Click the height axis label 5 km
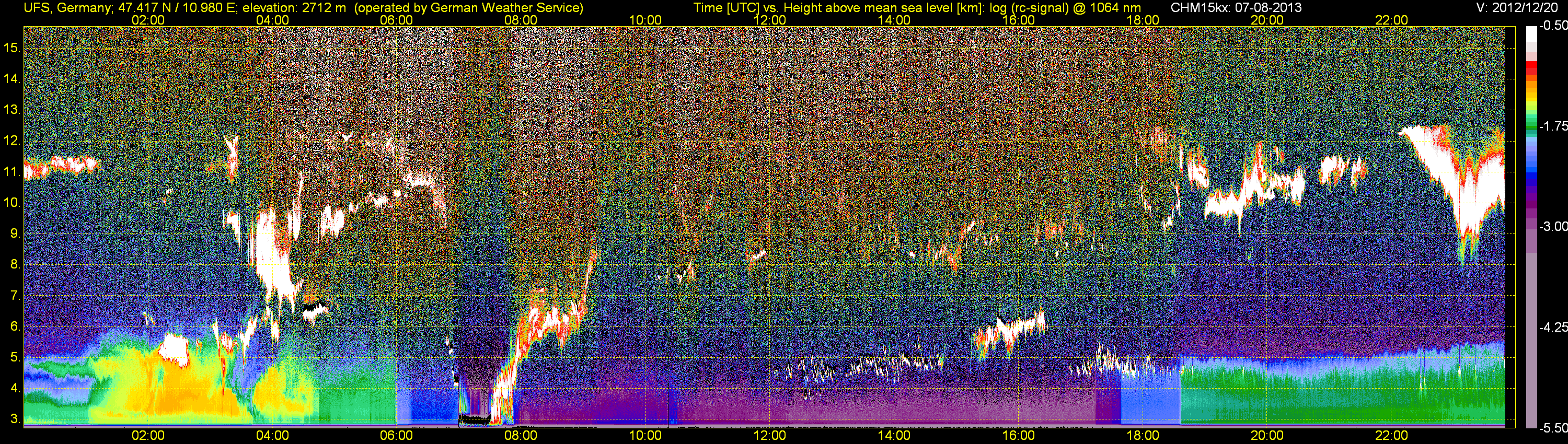The width and height of the screenshot is (1568, 444). pos(15,358)
